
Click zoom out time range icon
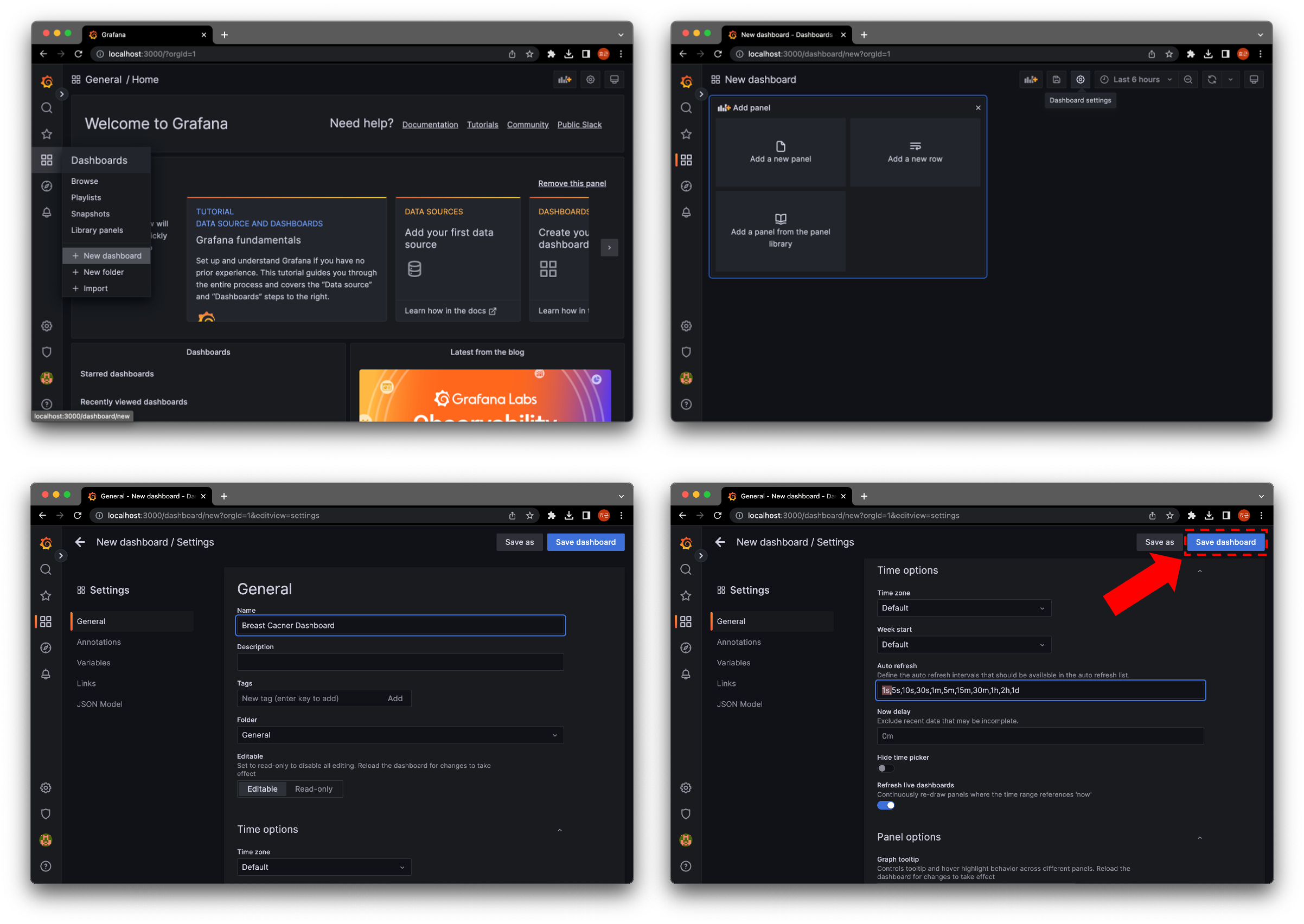[x=1188, y=80]
